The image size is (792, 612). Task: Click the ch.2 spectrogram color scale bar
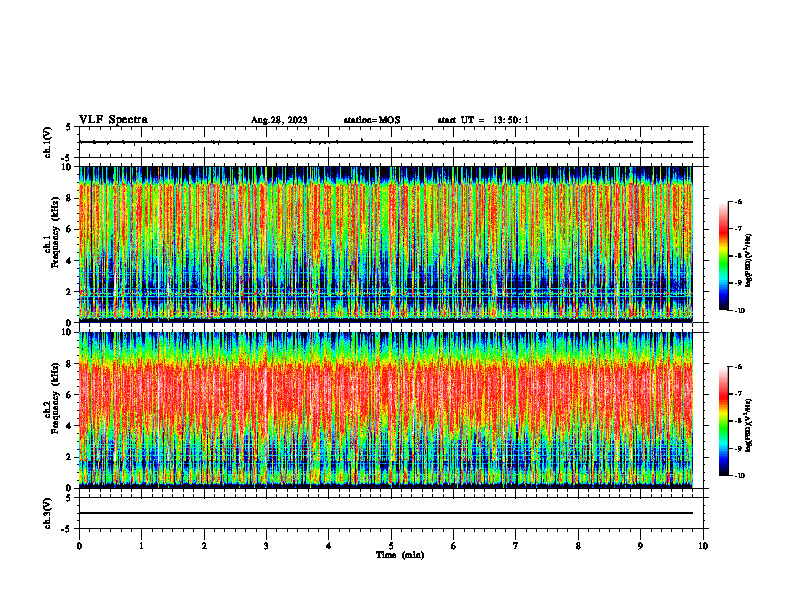723,421
